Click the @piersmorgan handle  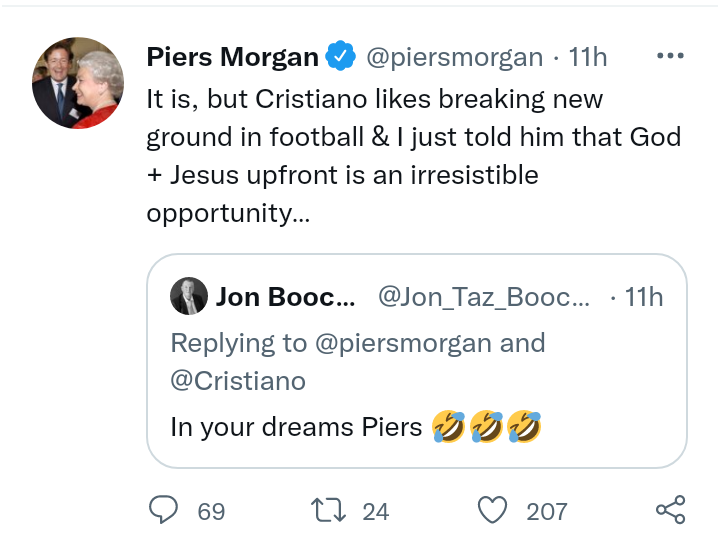(x=455, y=57)
